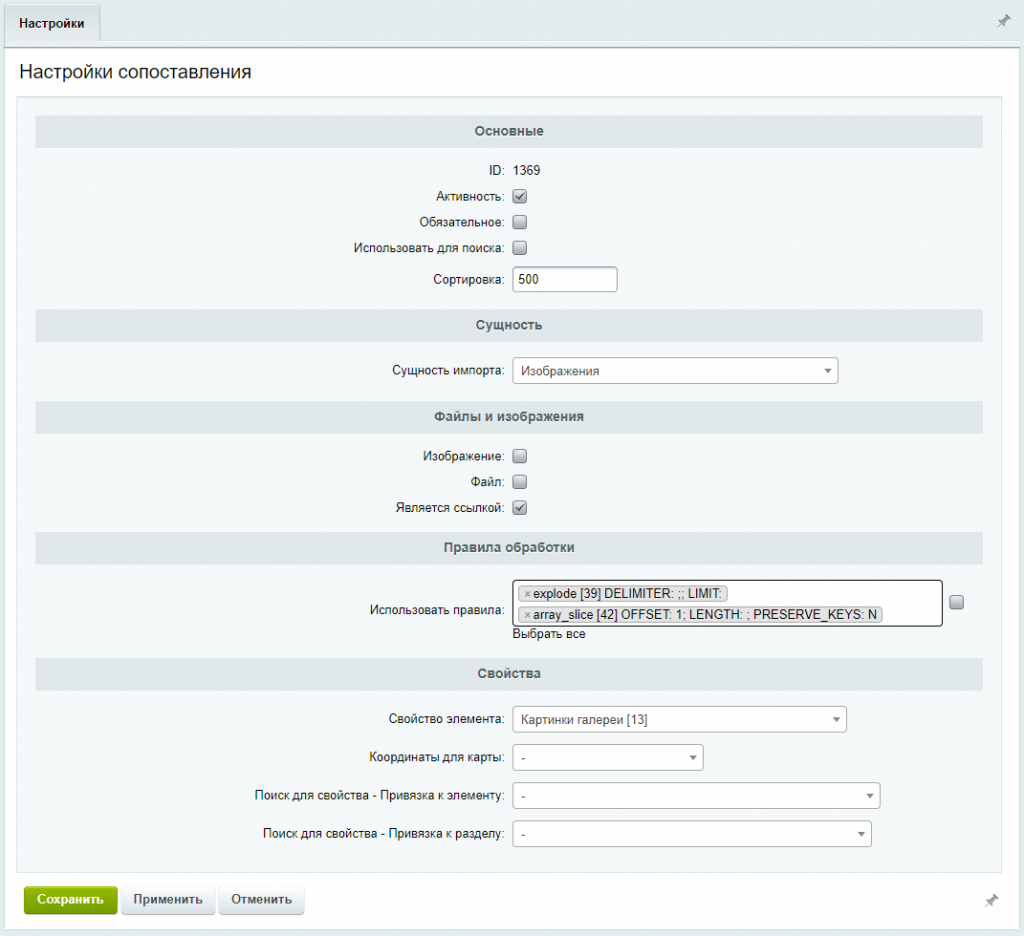This screenshot has height=936, width=1024.
Task: Click the Настройки сопоставления heading
Action: pyautogui.click(x=135, y=72)
